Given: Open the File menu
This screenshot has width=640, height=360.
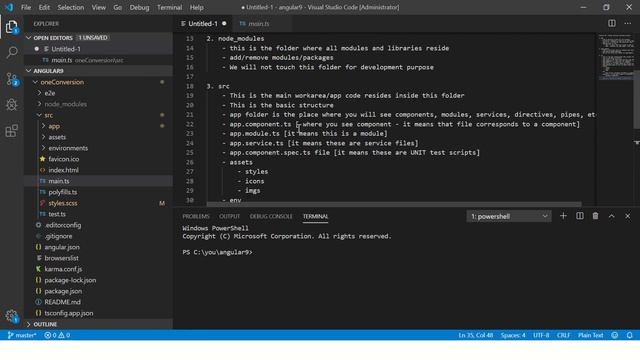Looking at the screenshot, I should point(26,7).
